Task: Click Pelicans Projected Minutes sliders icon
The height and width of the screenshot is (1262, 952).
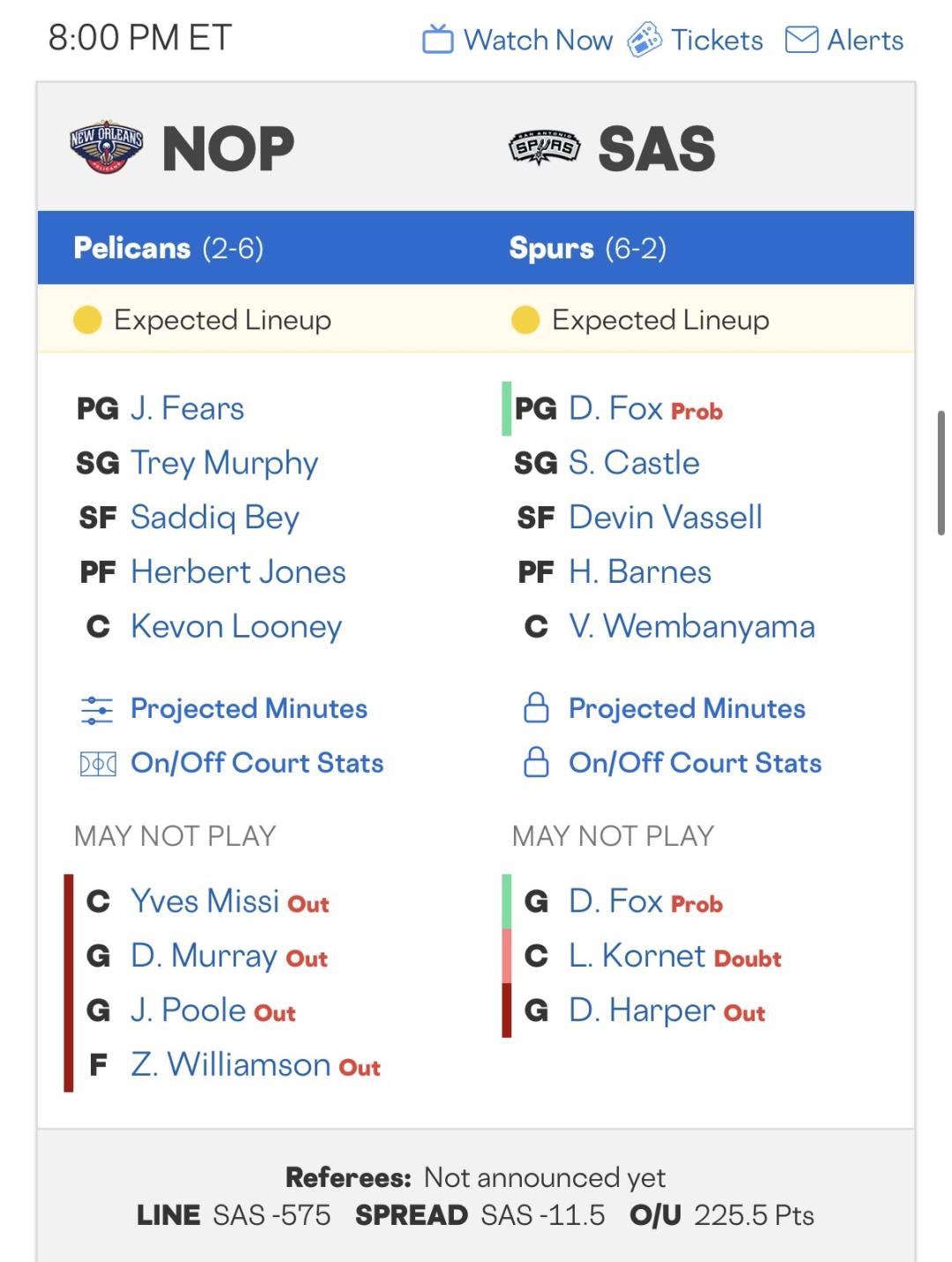Action: (x=97, y=709)
